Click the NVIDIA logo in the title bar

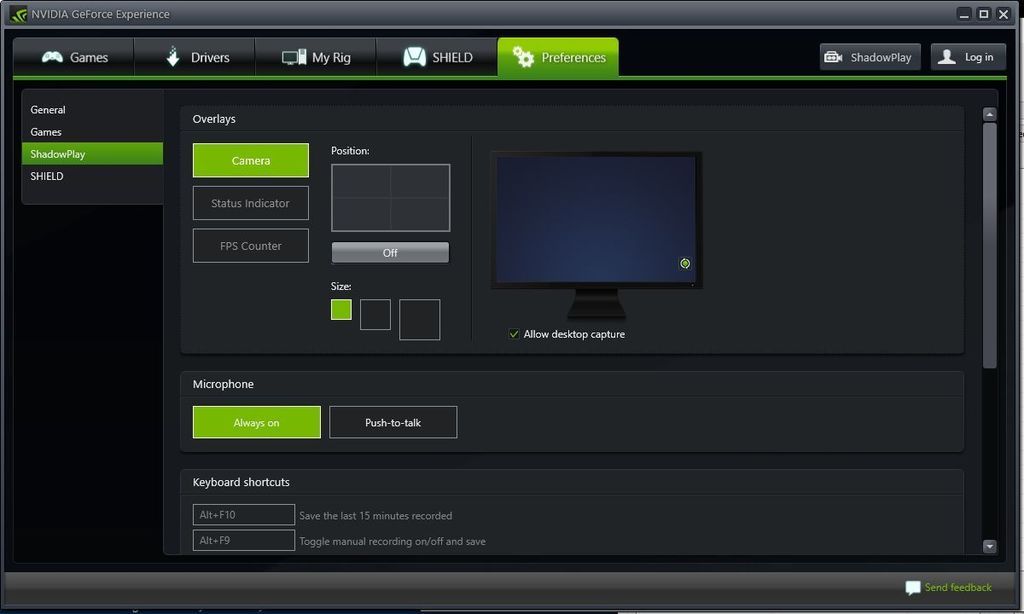point(18,14)
